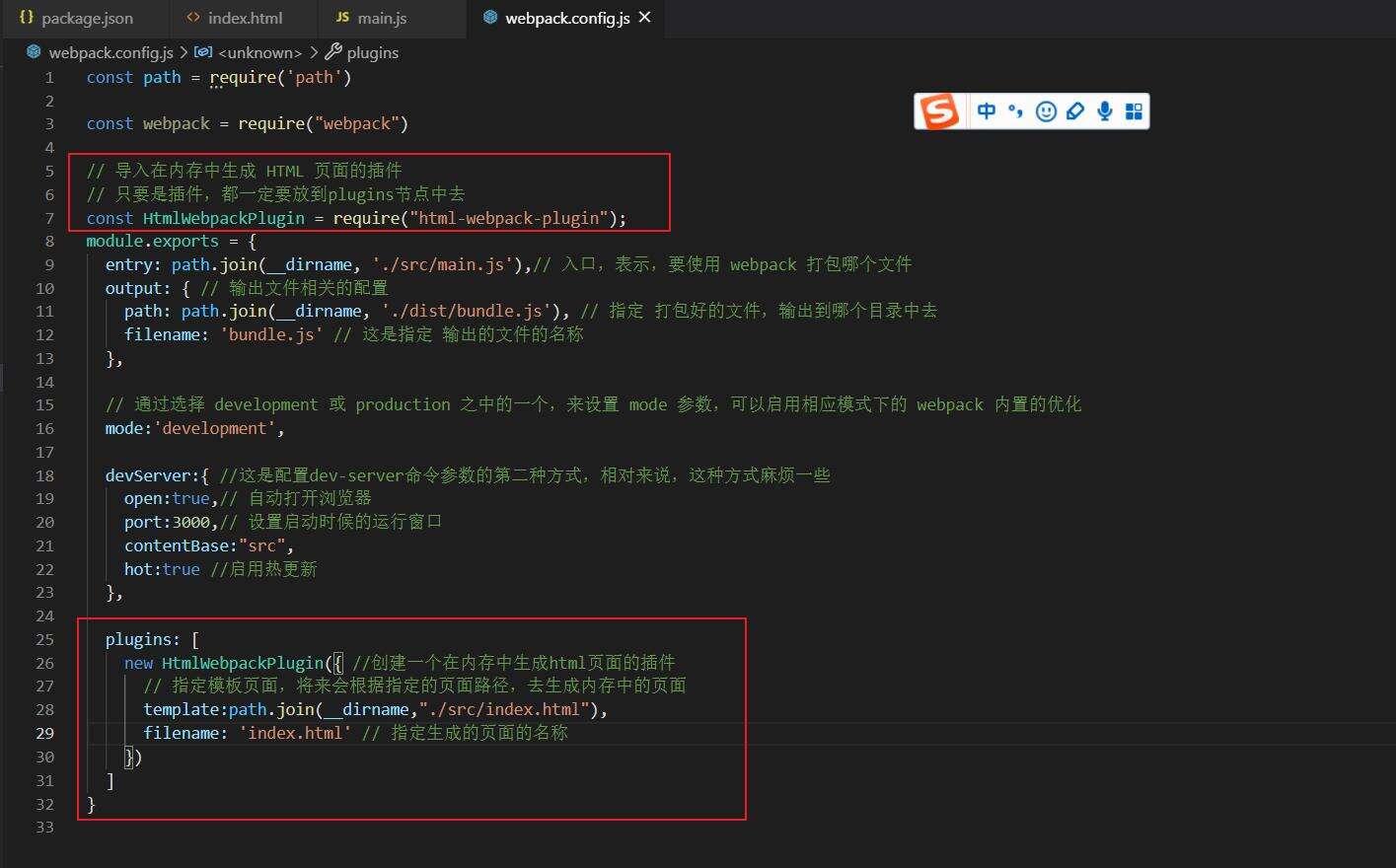Expand the webpack.config.js breadcrumb chevron

pyautogui.click(x=184, y=52)
